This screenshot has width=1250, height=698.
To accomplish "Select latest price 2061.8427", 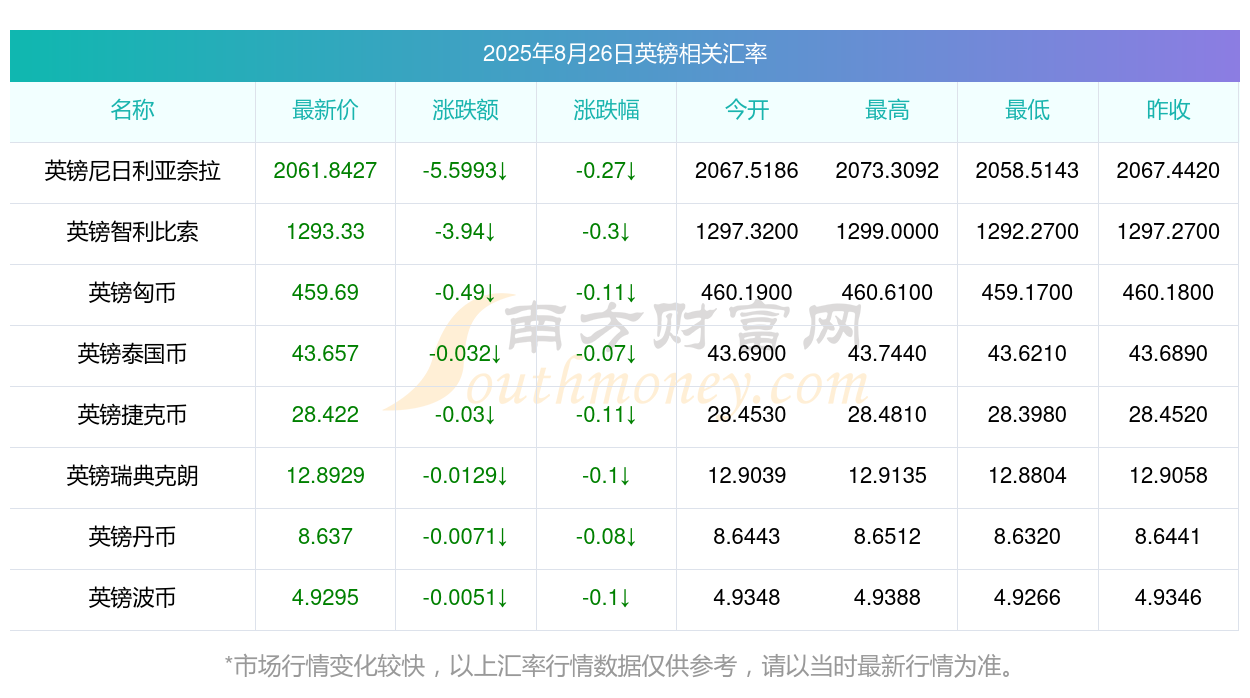I will pos(325,171).
